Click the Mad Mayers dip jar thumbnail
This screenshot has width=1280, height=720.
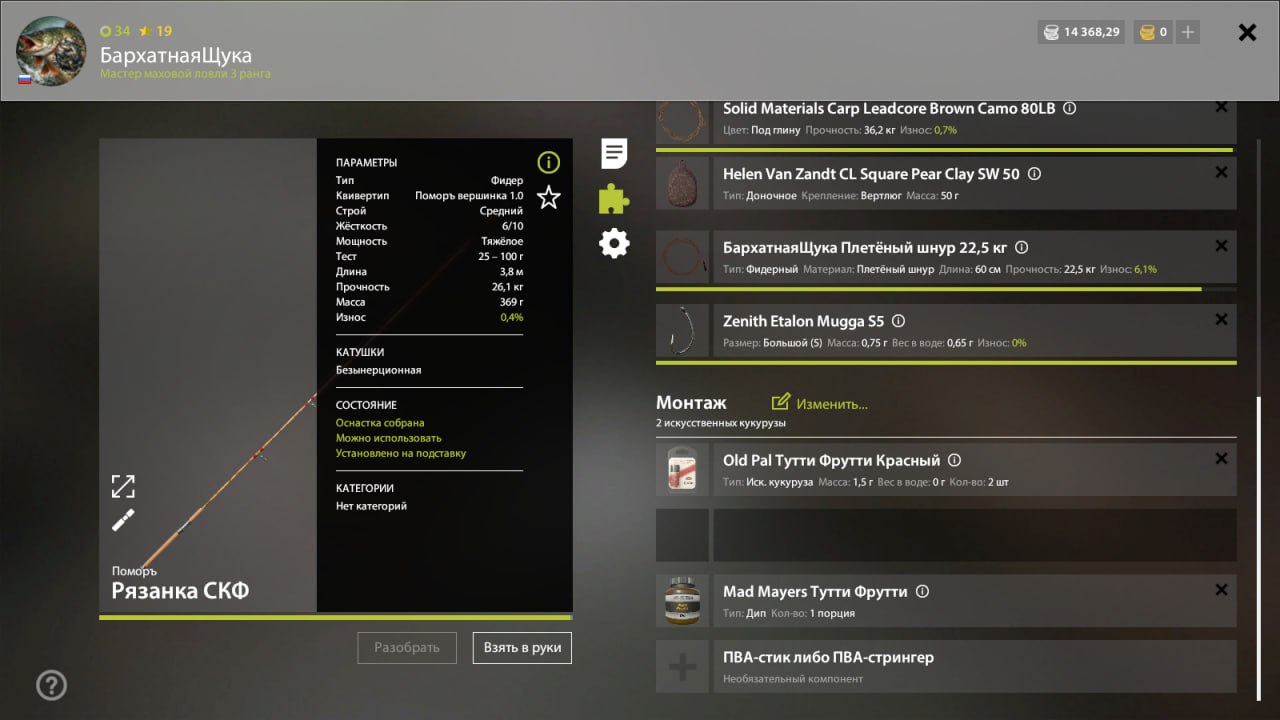(x=682, y=600)
